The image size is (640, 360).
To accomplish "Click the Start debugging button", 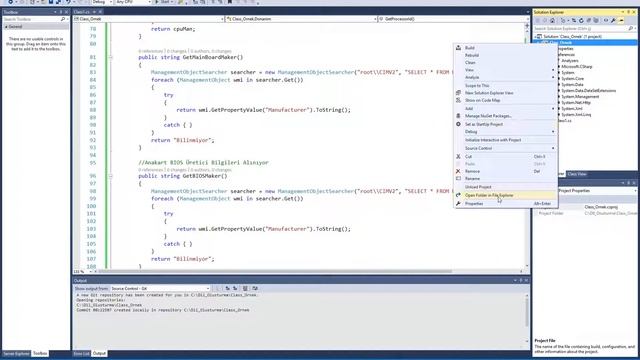I will 163,2.
